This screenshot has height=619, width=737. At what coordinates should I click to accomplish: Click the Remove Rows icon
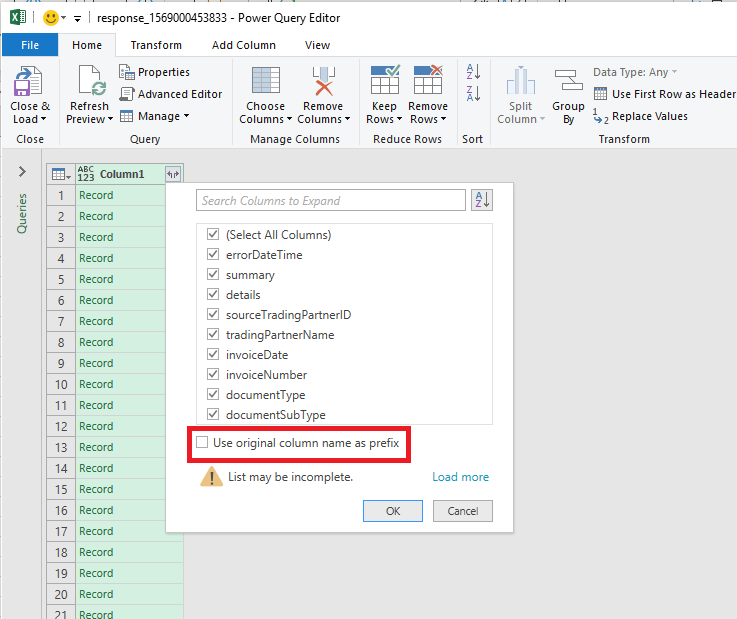[x=428, y=80]
